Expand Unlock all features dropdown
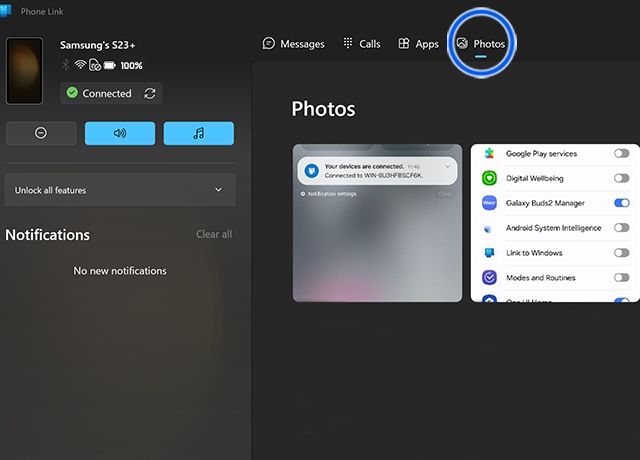 [x=120, y=190]
